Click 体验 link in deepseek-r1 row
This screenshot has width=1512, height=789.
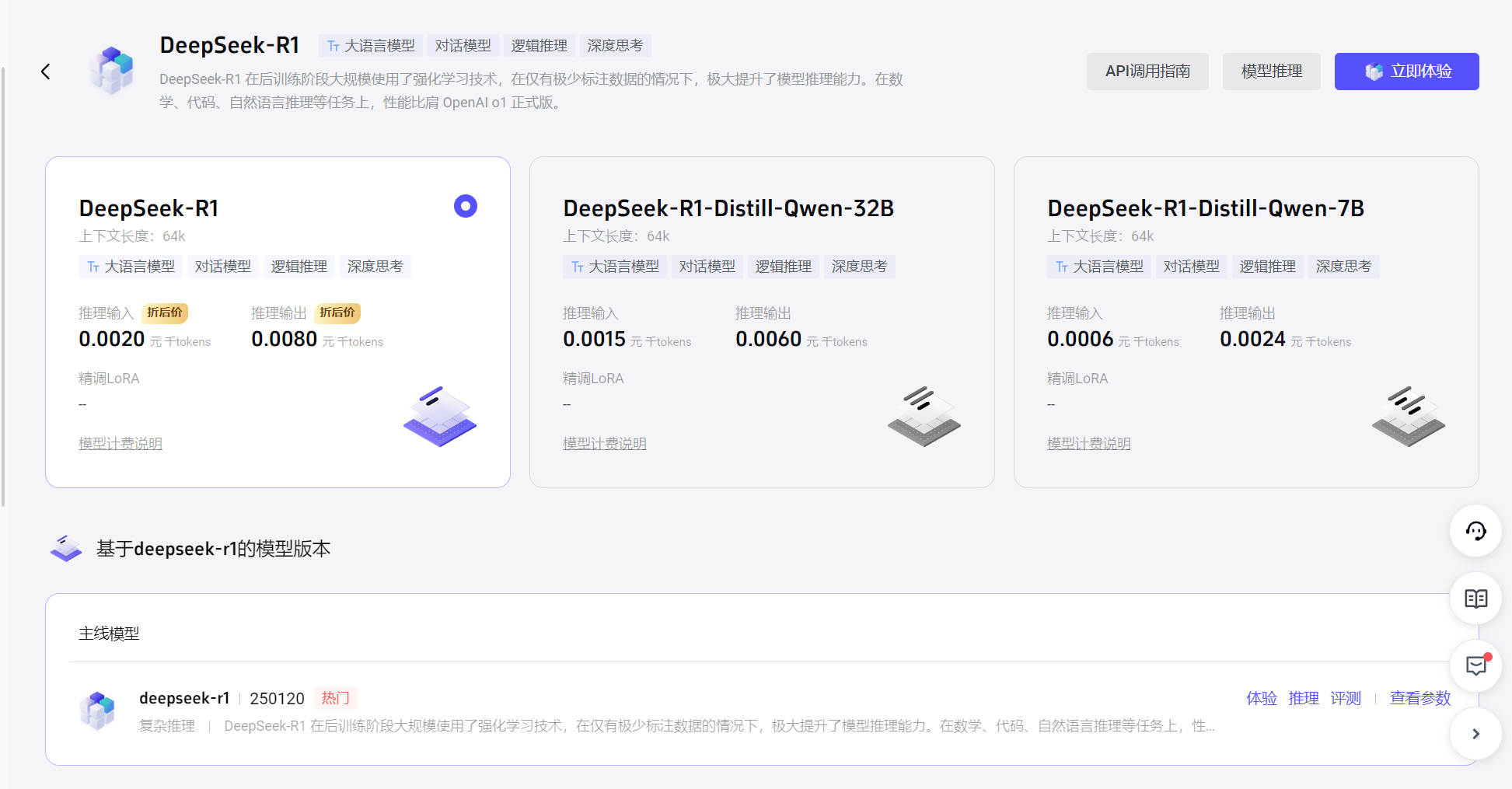coord(1262,698)
